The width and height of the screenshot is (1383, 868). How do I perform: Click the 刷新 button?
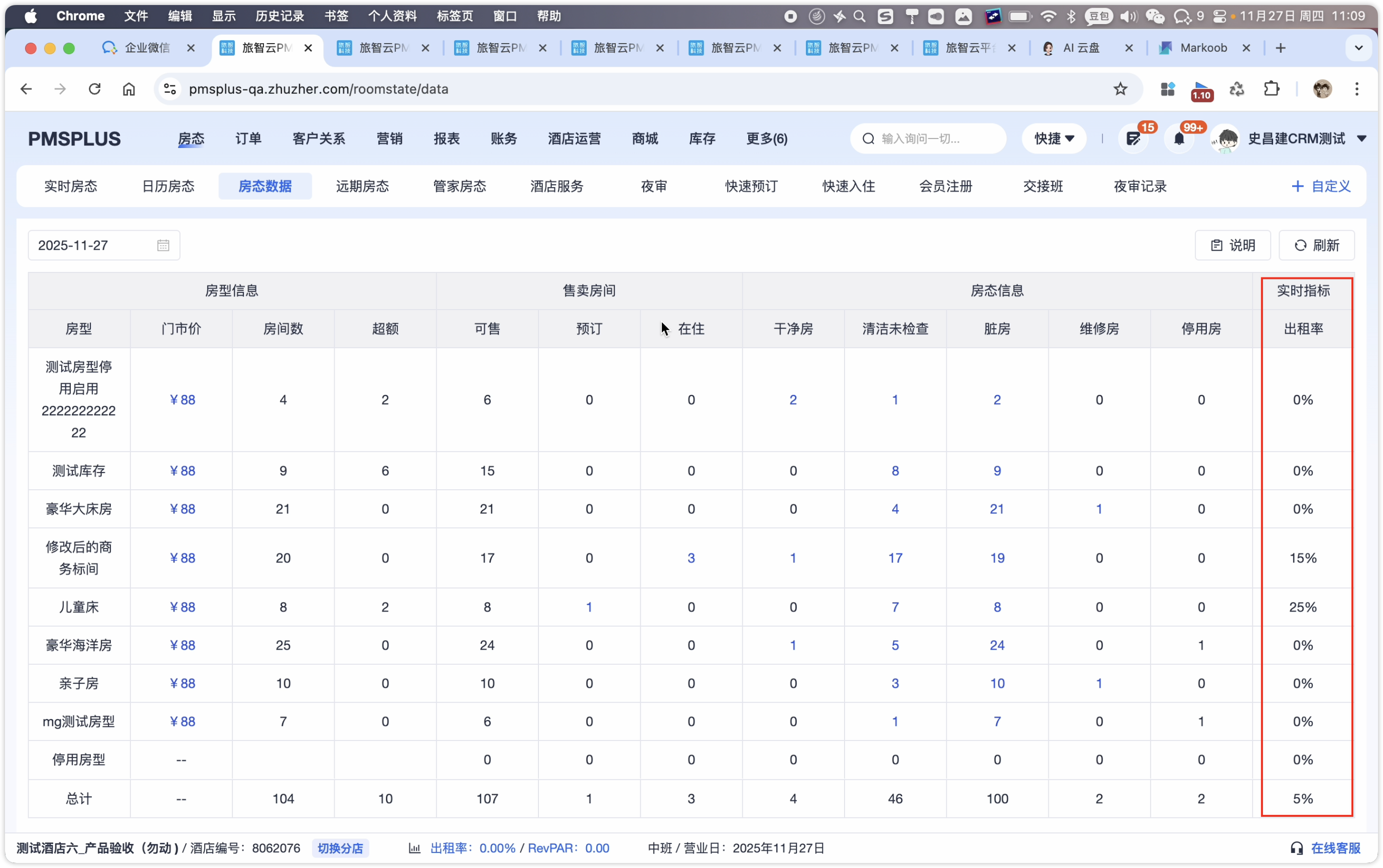[1316, 246]
